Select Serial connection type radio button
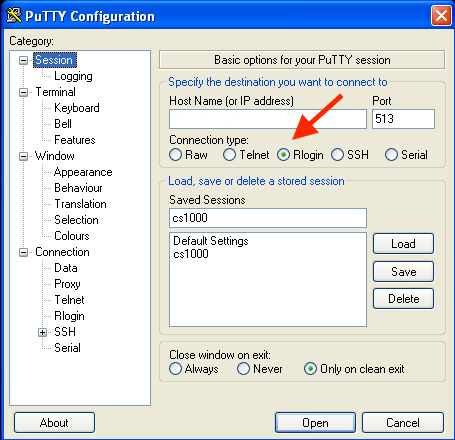 pos(391,155)
